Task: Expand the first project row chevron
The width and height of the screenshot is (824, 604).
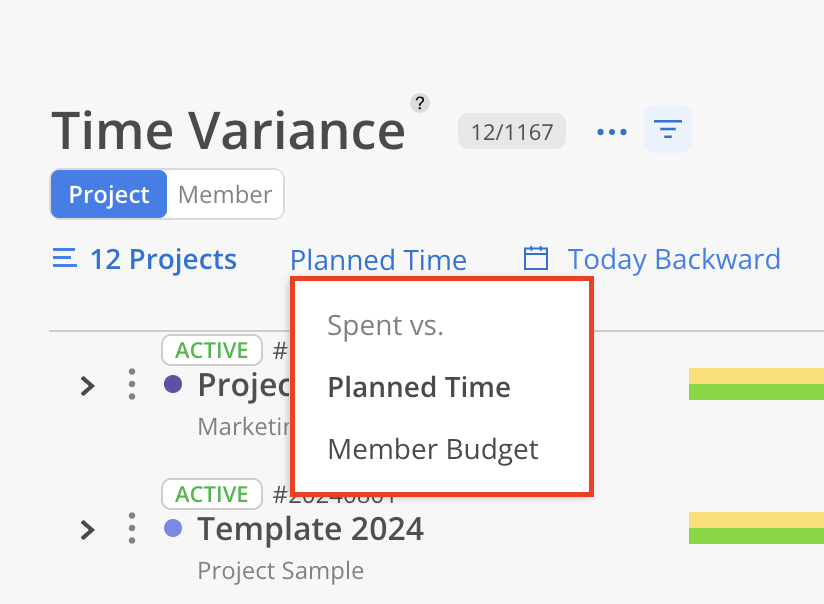Action: point(87,386)
